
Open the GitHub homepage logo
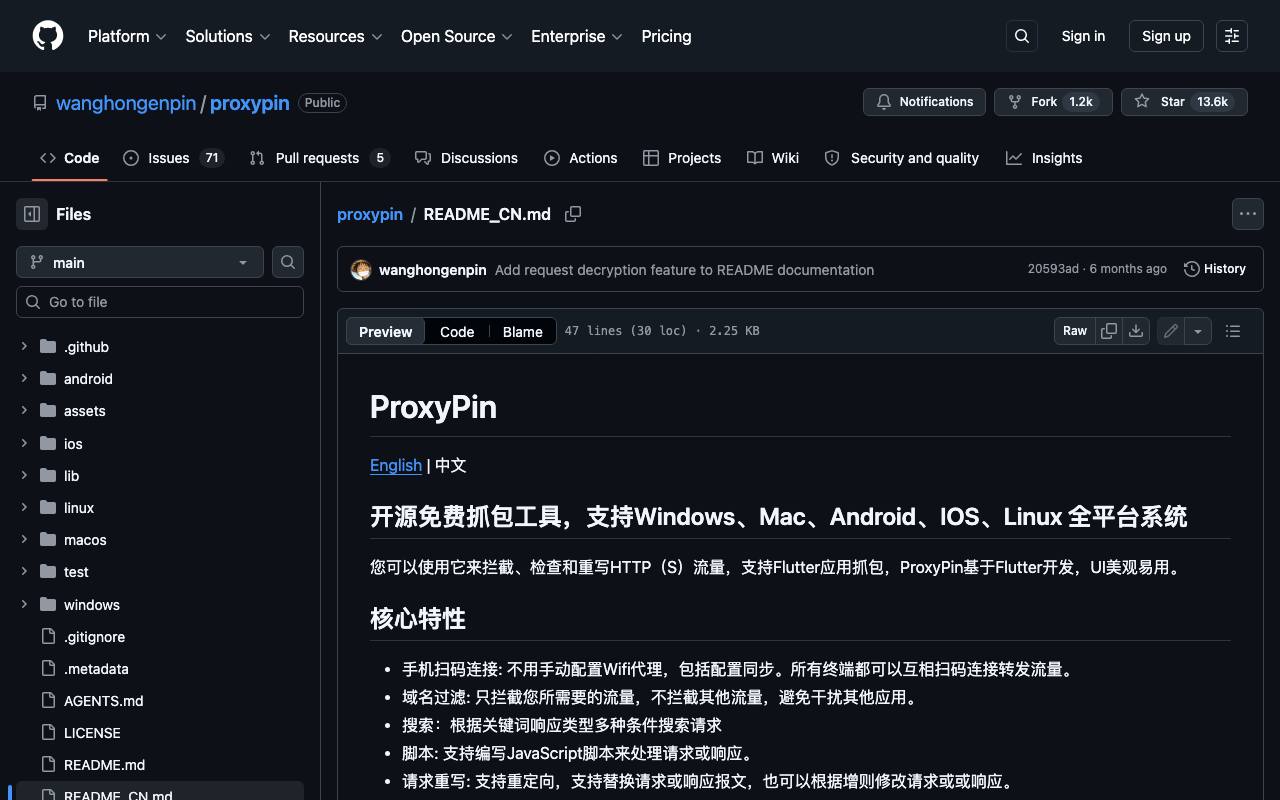48,36
